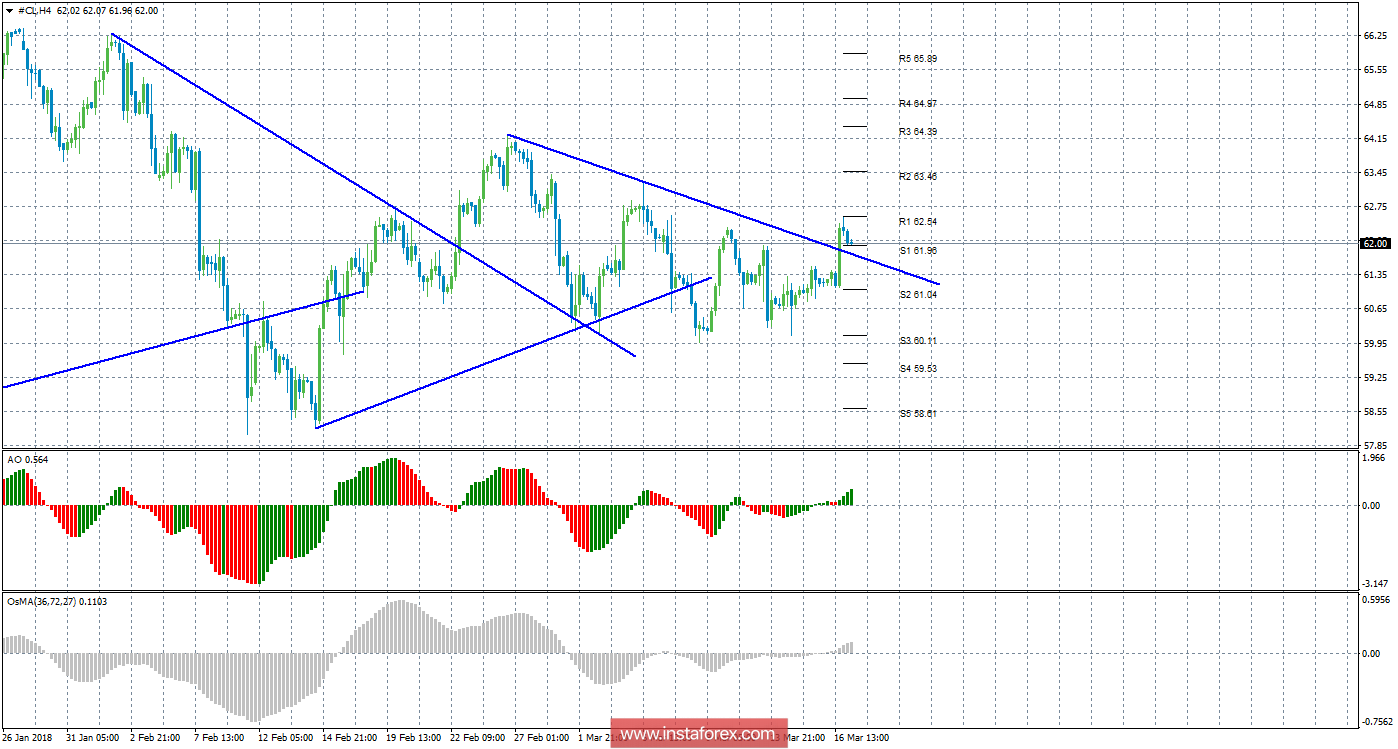Click the 66.25 price scale value
Screen dimensions: 1398x749
click(1374, 36)
